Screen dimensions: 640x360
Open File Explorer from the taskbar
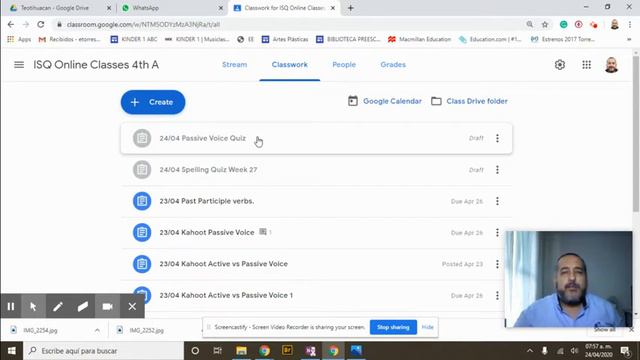(x=241, y=351)
